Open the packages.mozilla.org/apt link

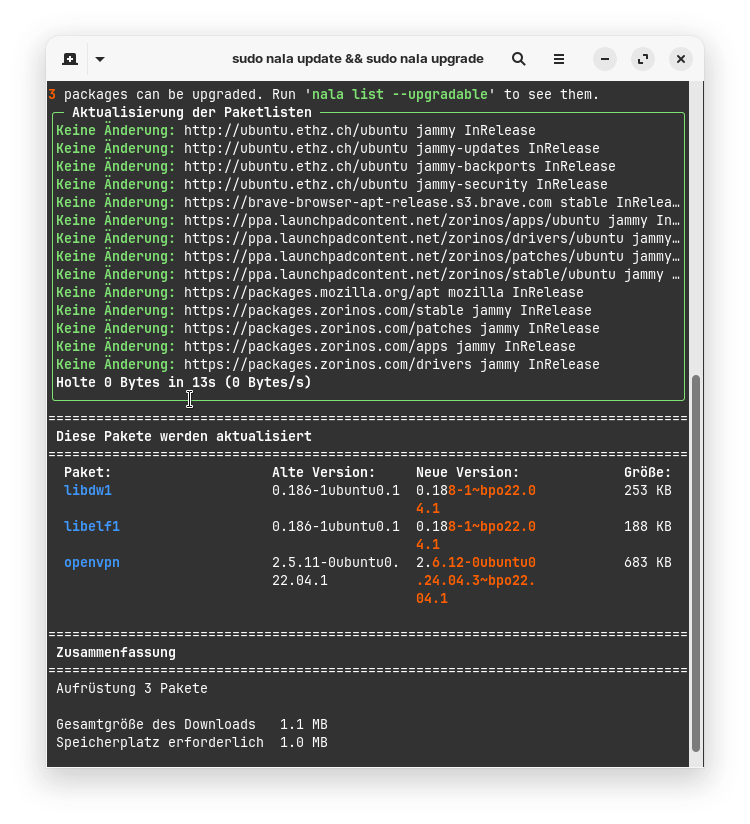click(x=324, y=292)
